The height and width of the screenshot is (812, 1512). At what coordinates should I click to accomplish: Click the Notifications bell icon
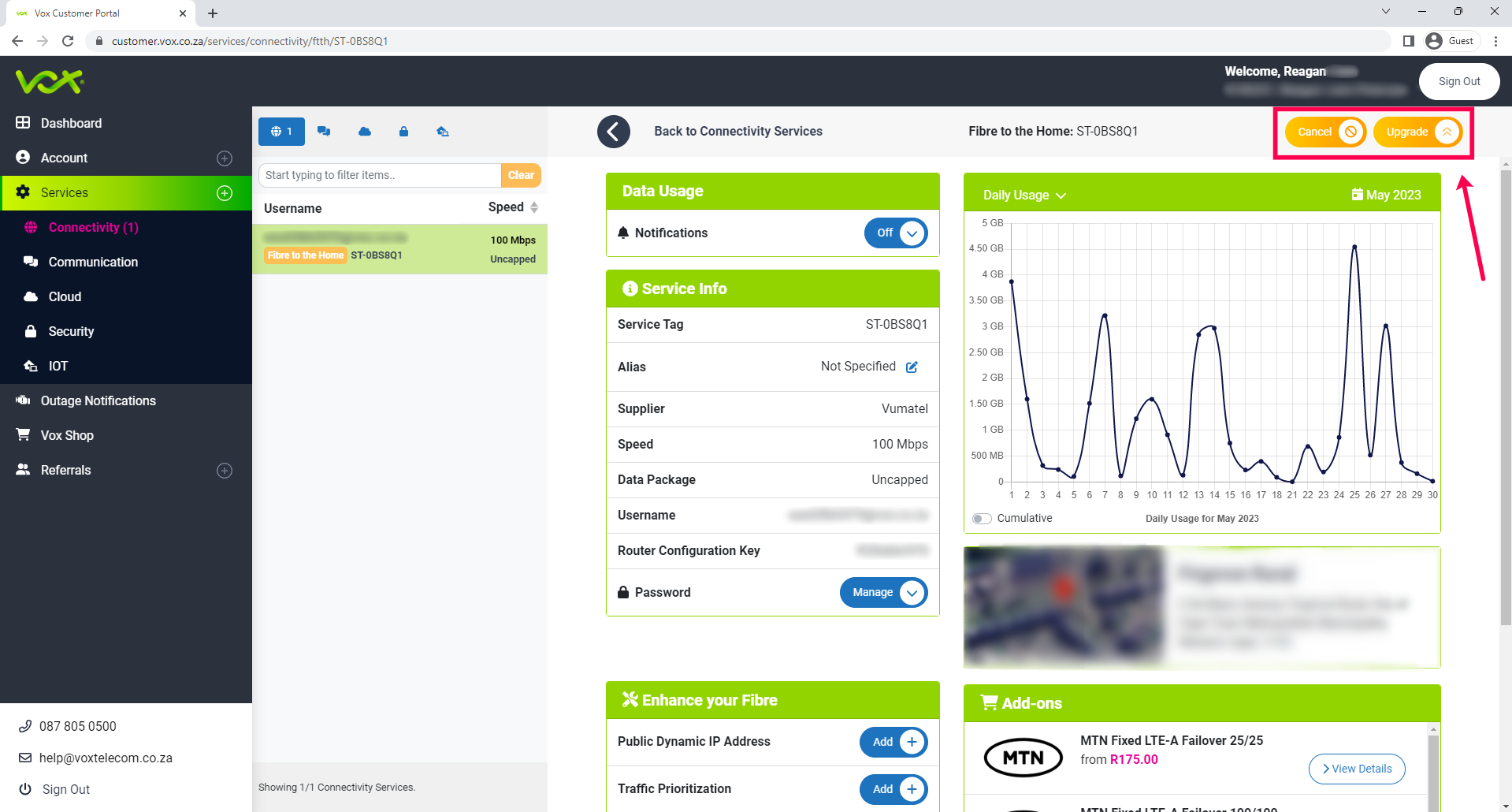point(623,233)
